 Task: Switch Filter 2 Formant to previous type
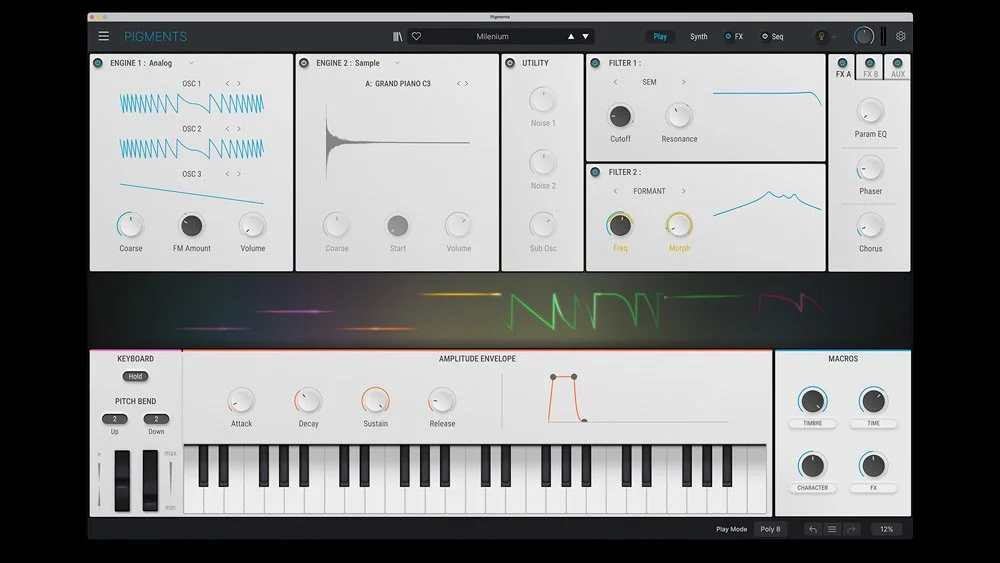[615, 191]
